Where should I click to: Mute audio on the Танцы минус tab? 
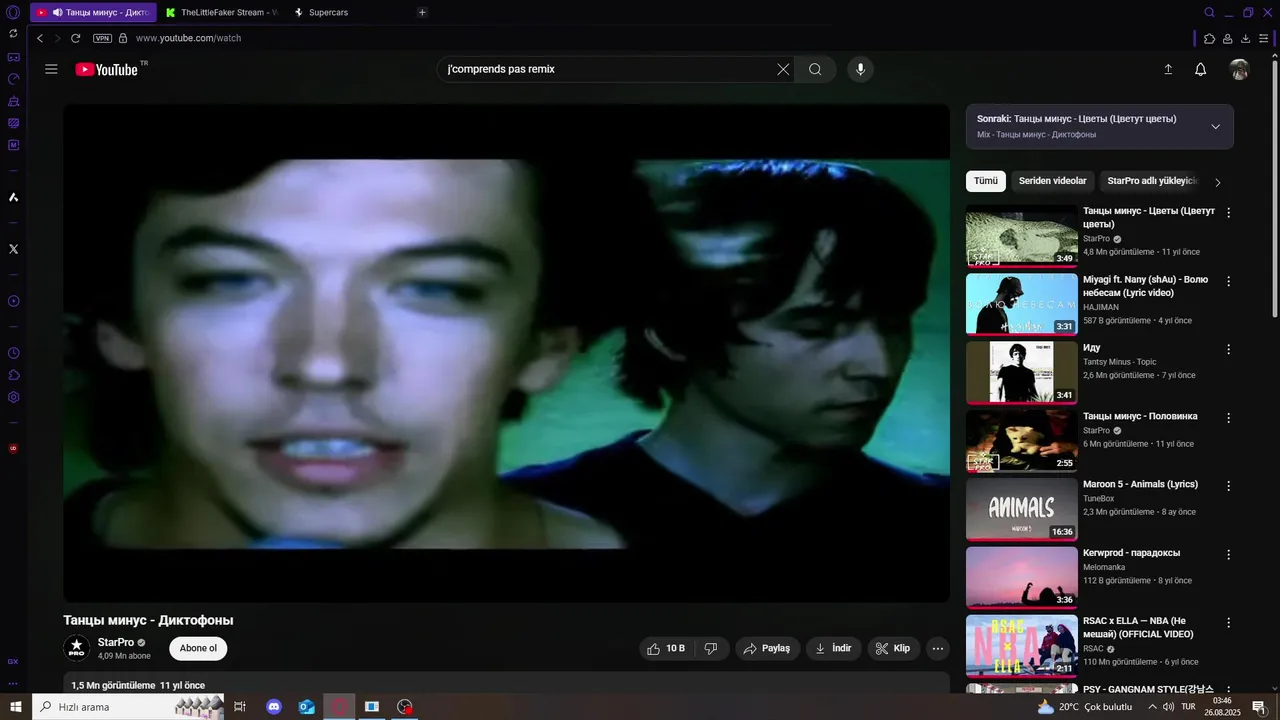pyautogui.click(x=57, y=12)
